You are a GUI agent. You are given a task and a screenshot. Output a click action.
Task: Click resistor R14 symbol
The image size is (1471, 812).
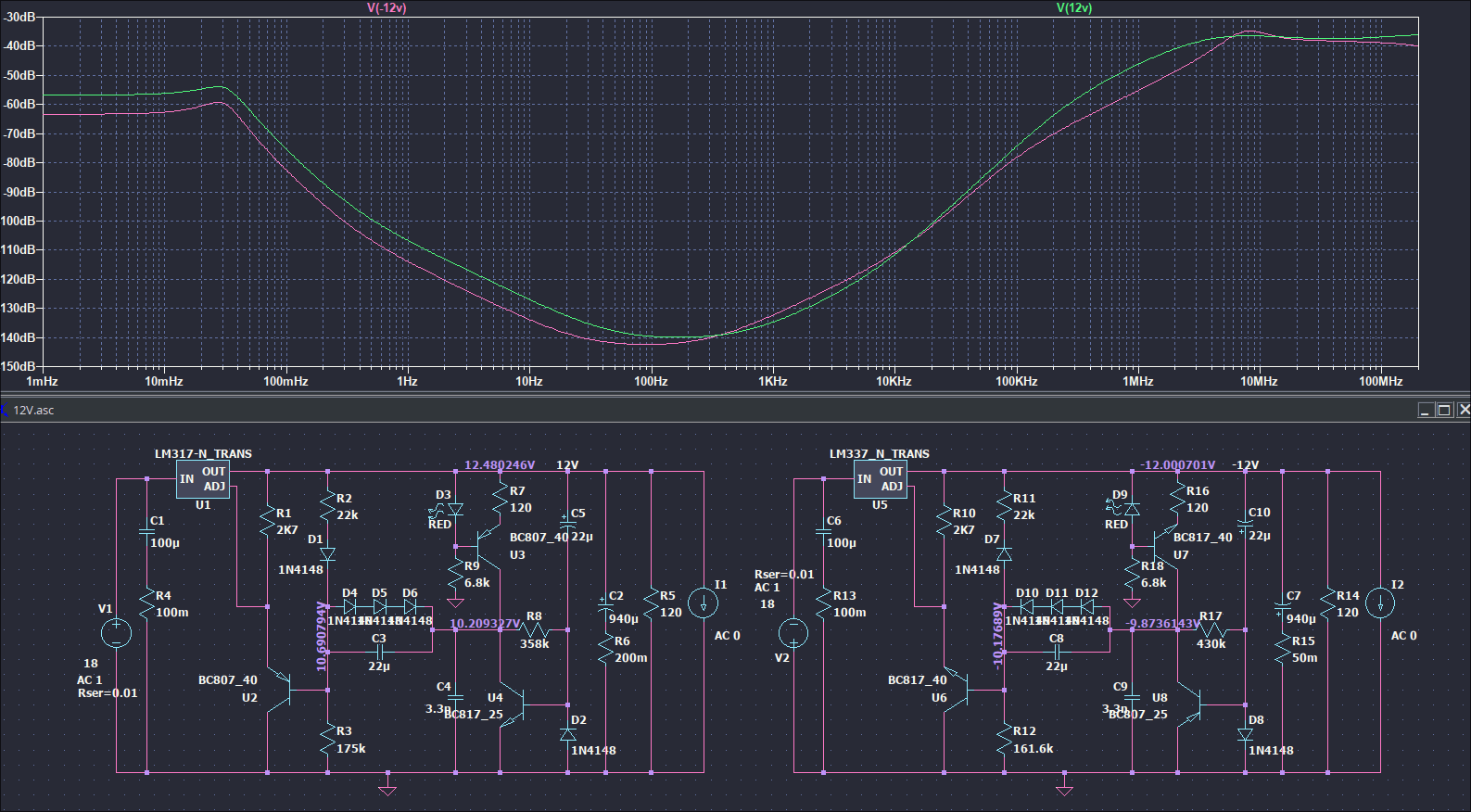click(x=1327, y=604)
